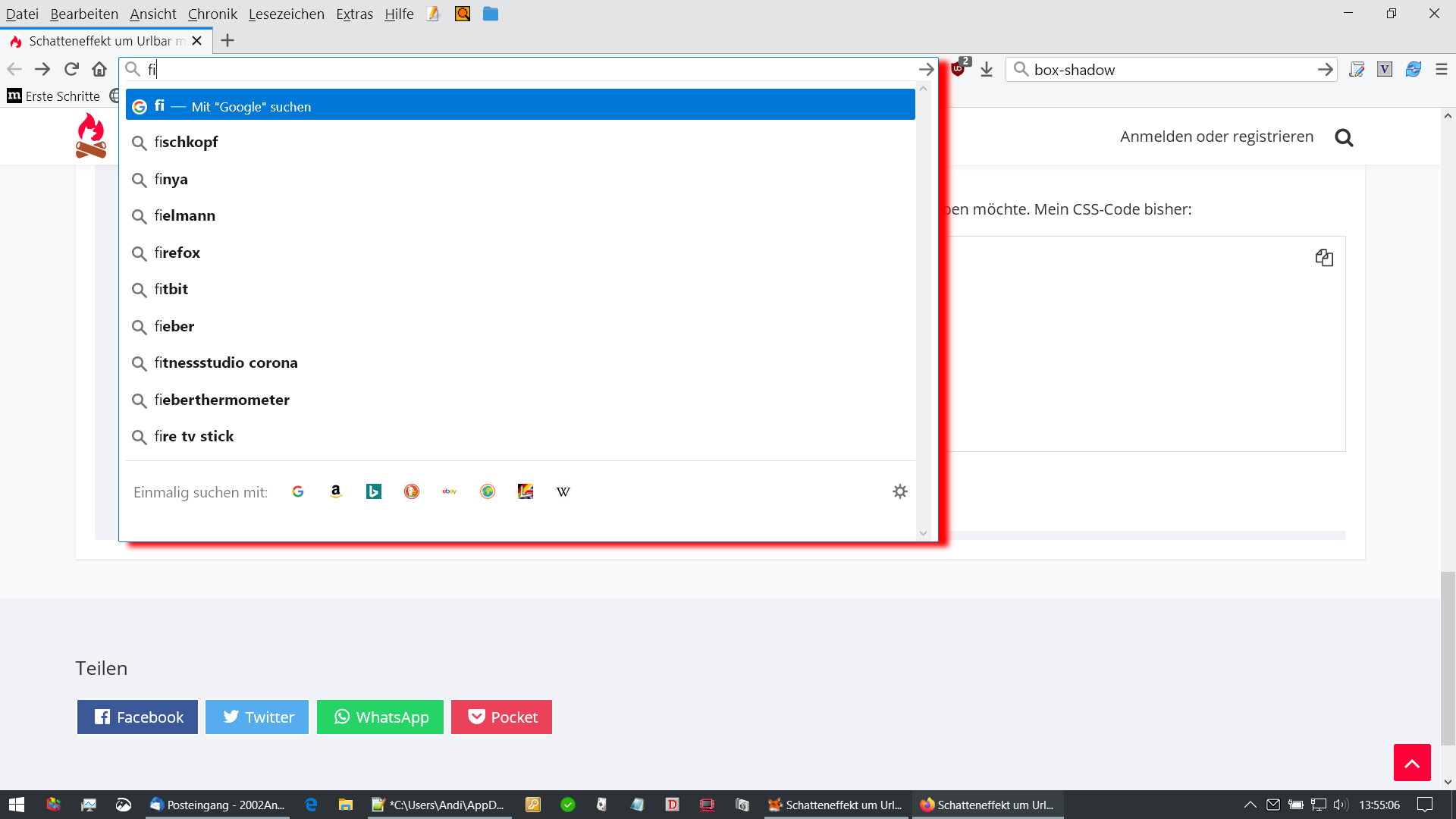Pick 'fire tv stick' suggestion
This screenshot has width=1456, height=819.
point(194,437)
